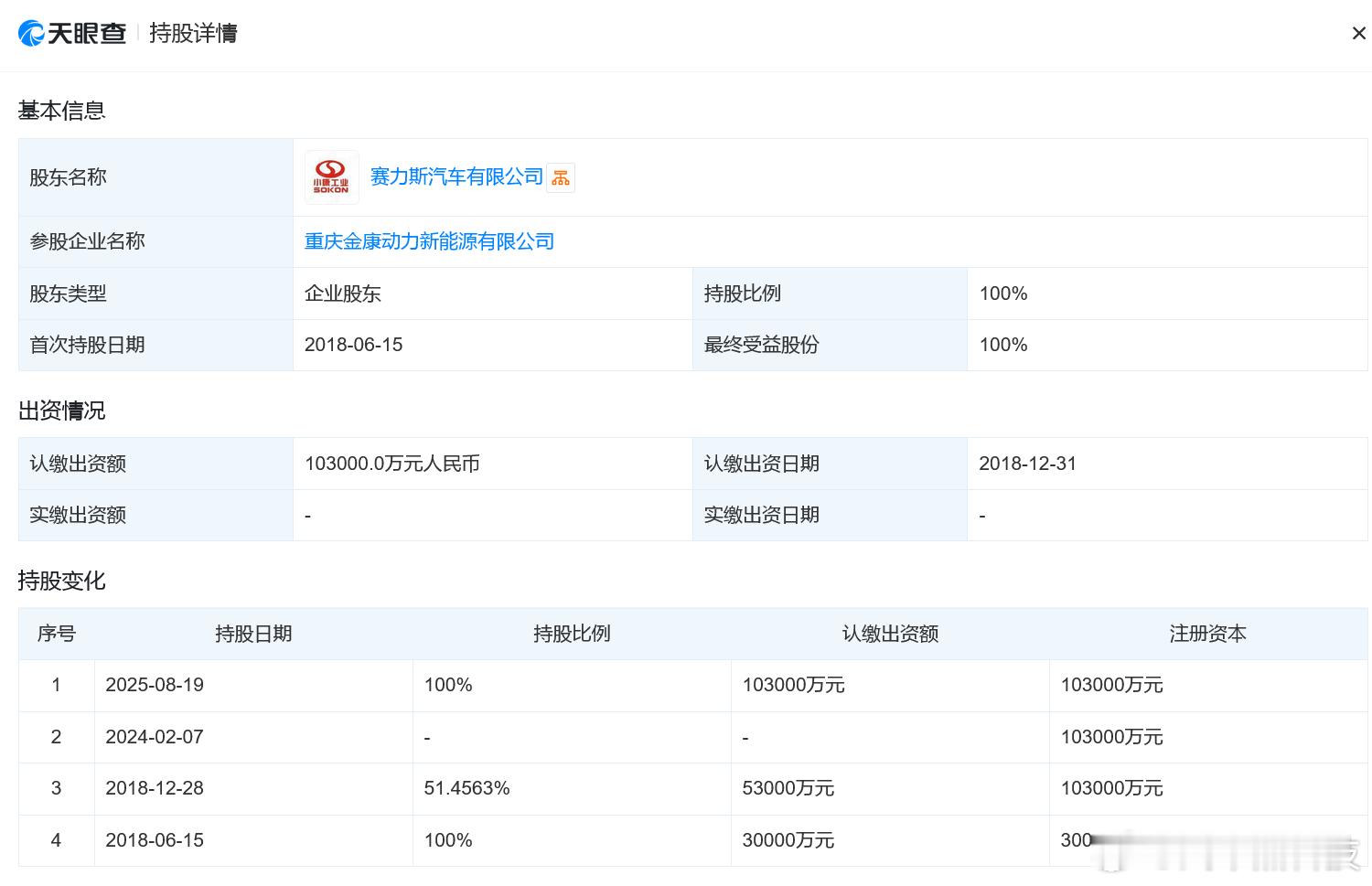
Task: Select 103000万元 registered capital for 2024-02-07
Action: 1111,737
